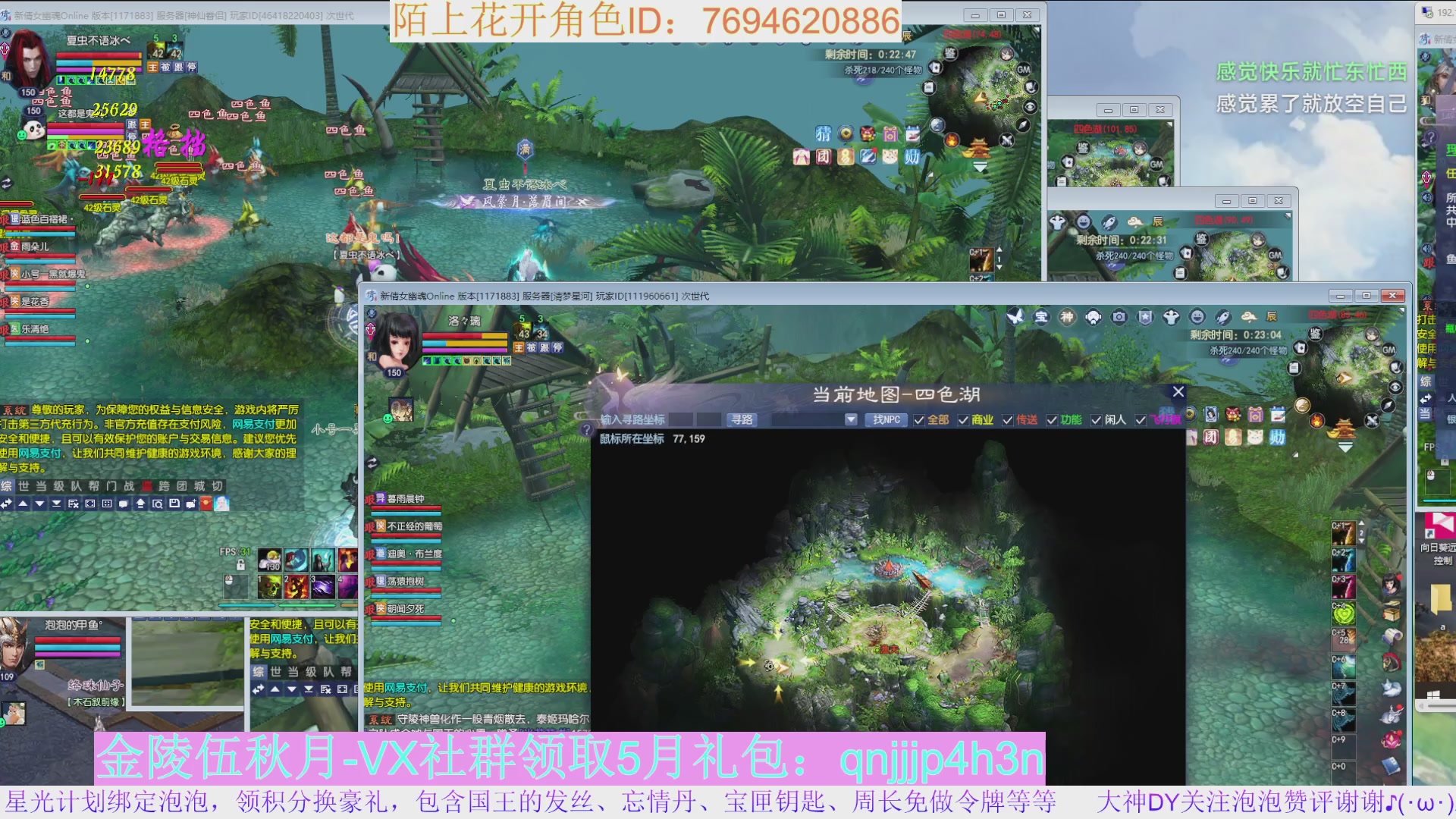Image resolution: width=1456 pixels, height=819 pixels.
Task: Switch to the 世 world chat tab
Action: click(x=24, y=486)
